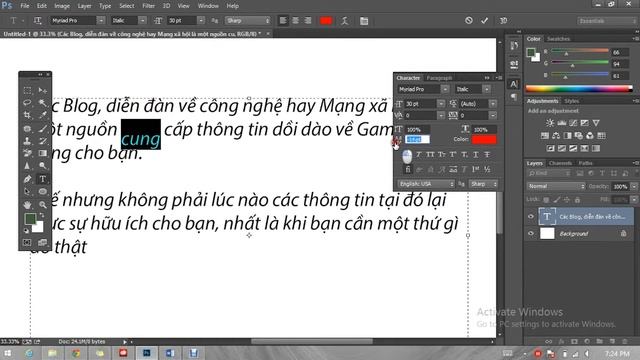
Task: Click the Black & White adjustment icon
Action: 567,136
